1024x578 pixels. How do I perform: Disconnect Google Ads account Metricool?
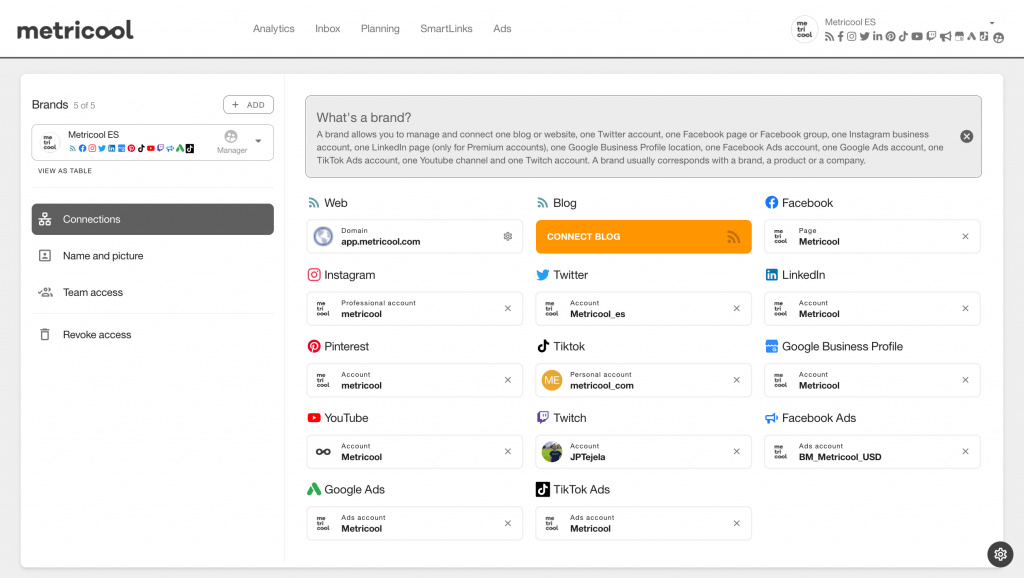click(507, 523)
